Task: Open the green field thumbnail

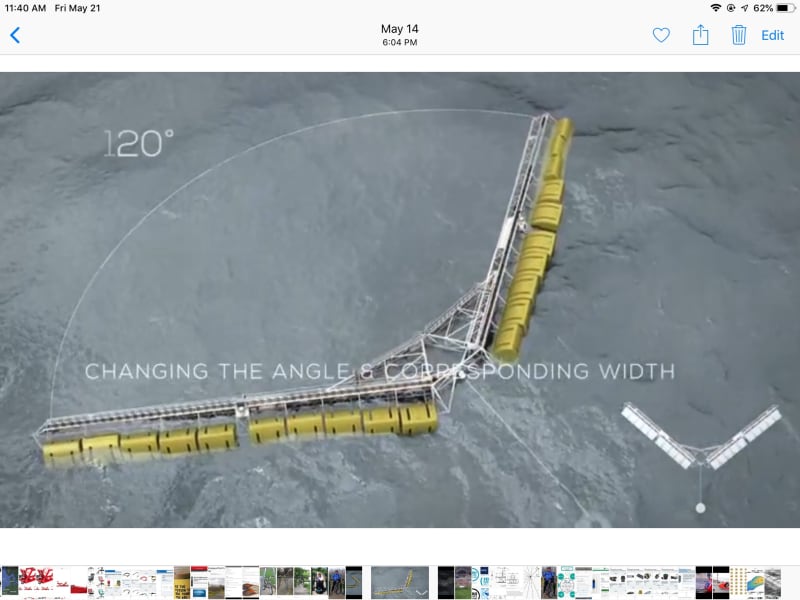Action: tap(463, 583)
